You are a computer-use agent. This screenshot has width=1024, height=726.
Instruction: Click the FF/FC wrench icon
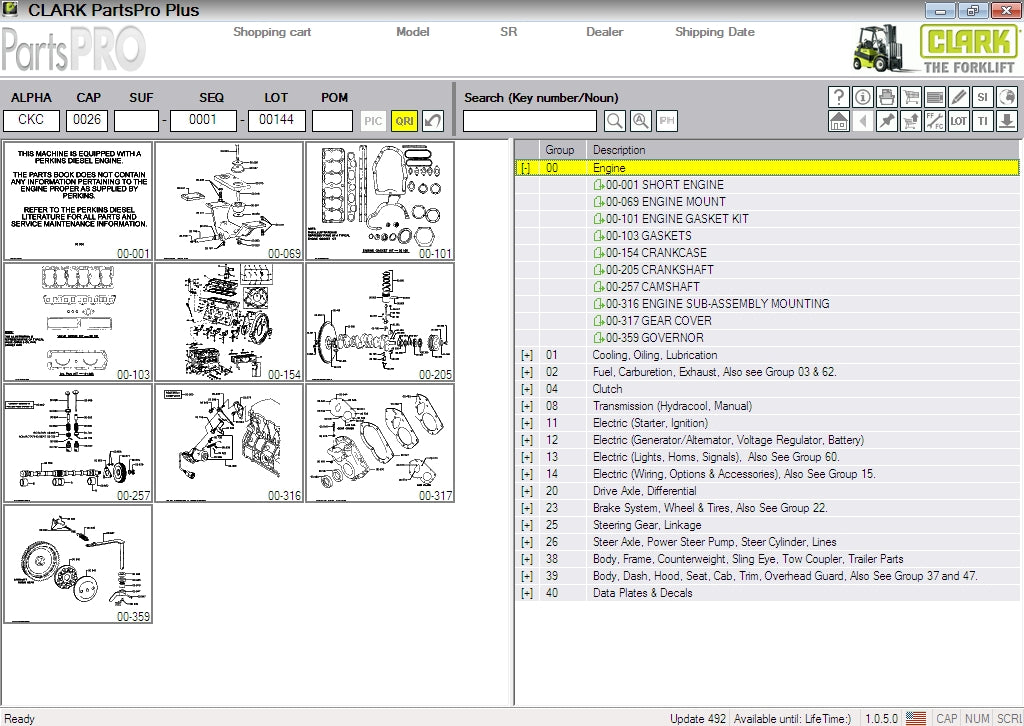pyautogui.click(x=935, y=121)
